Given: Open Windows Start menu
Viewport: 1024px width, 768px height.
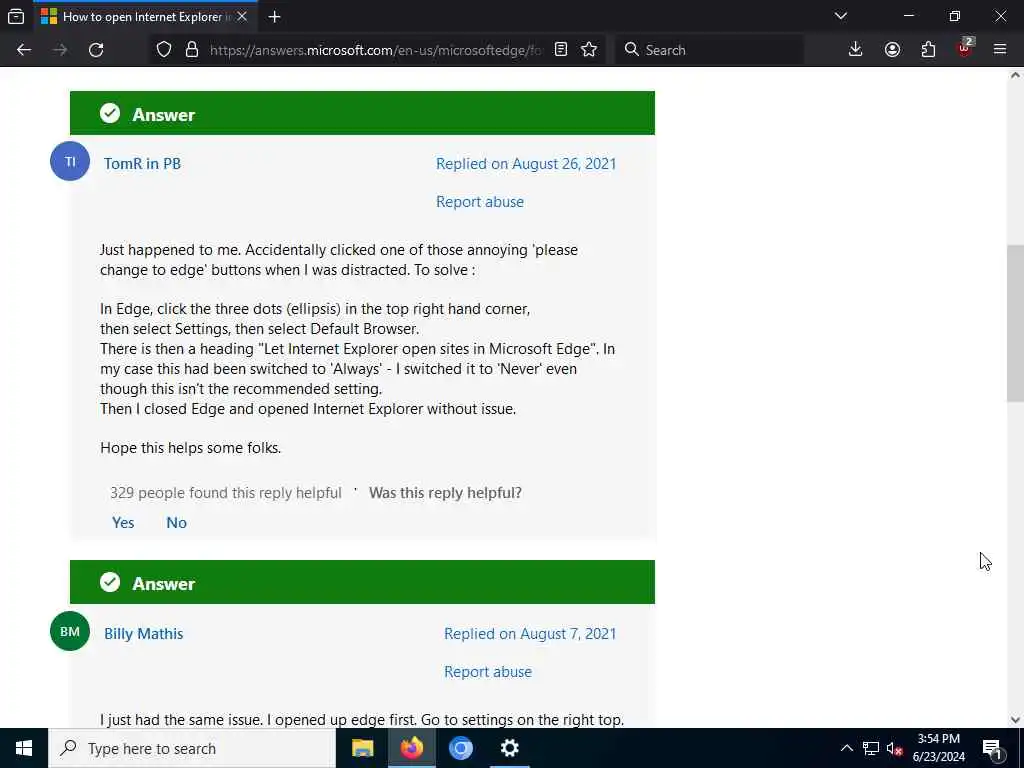Looking at the screenshot, I should [x=24, y=748].
